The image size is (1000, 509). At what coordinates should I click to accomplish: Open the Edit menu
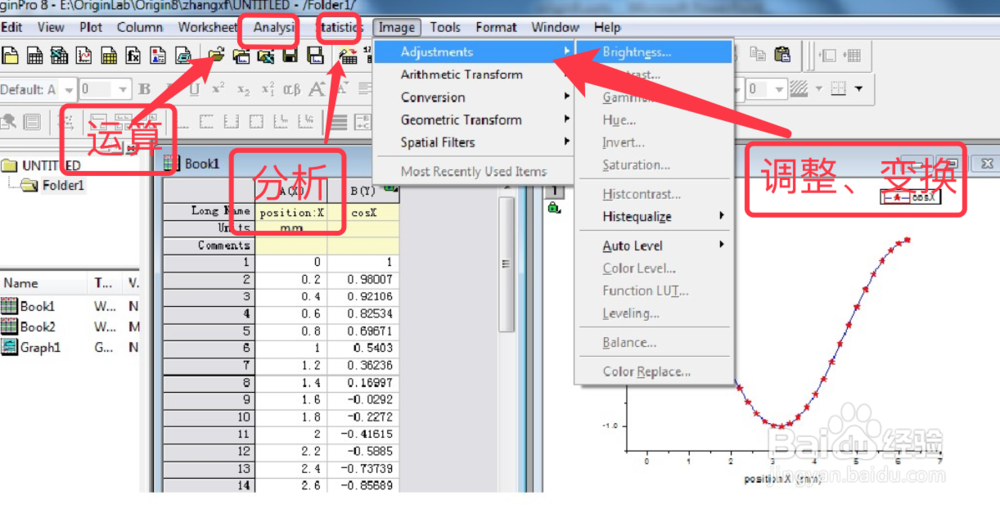point(11,27)
